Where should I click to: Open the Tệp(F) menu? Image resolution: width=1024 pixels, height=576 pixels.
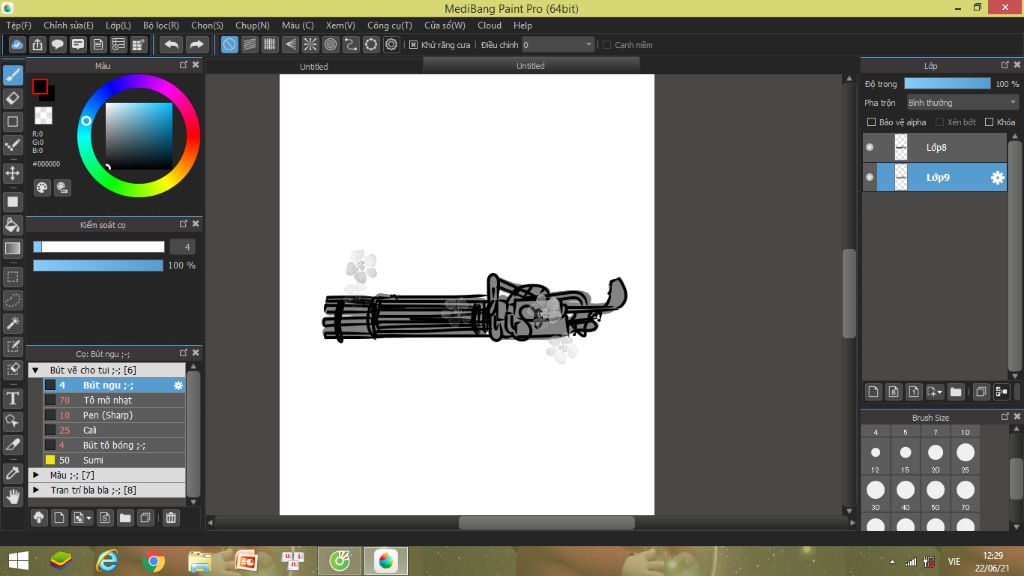(x=19, y=25)
